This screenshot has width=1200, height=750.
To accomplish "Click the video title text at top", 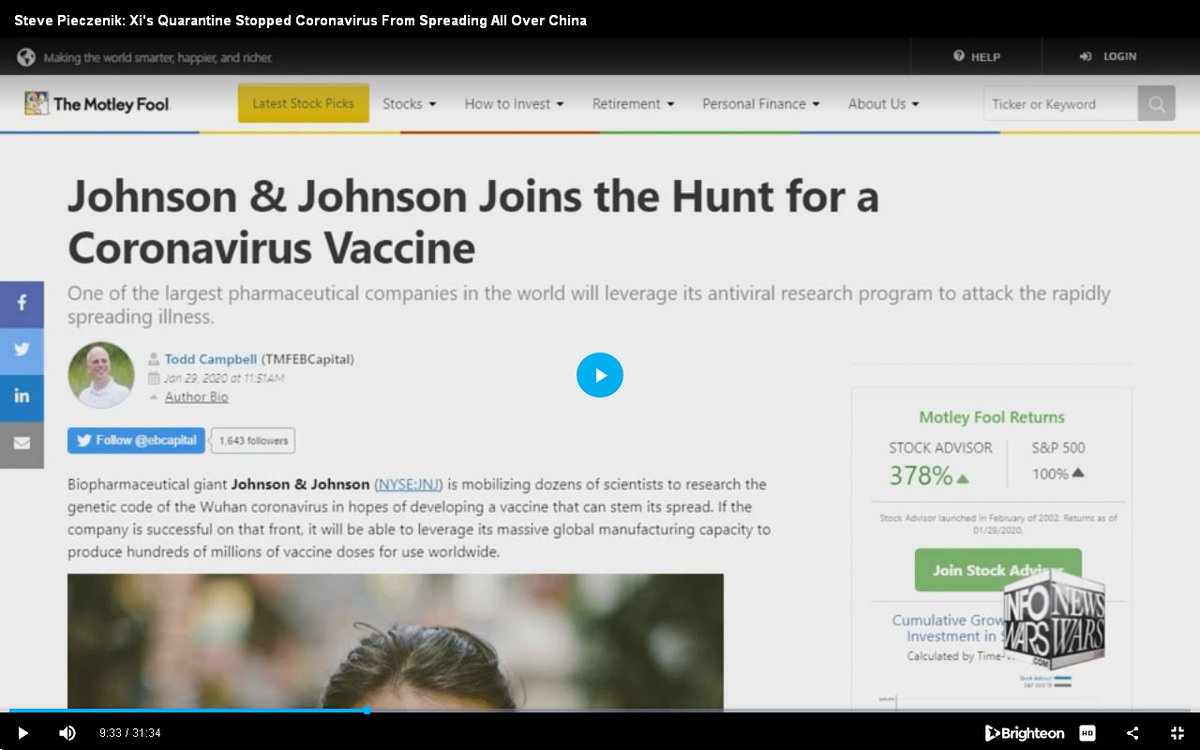I will (x=300, y=20).
